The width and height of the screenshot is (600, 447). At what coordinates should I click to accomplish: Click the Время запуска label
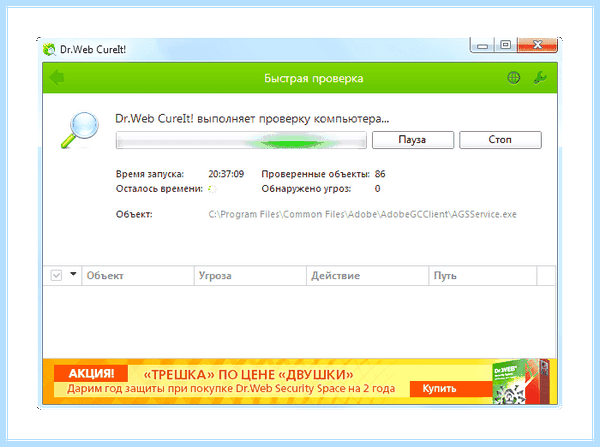[150, 174]
